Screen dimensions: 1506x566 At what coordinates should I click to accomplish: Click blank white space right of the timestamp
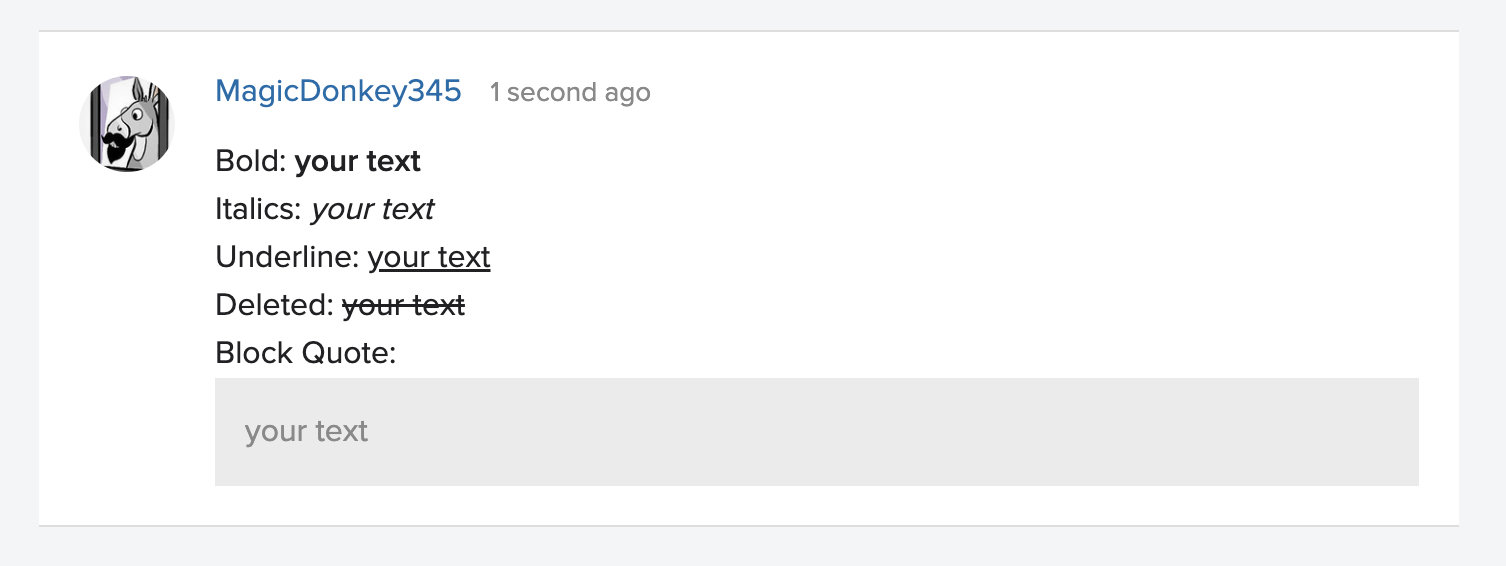(1000, 93)
